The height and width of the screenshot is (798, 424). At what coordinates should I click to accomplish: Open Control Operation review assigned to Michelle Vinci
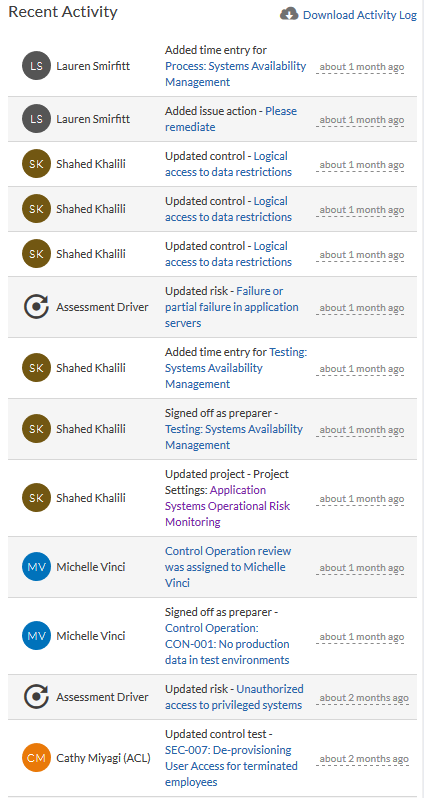pos(228,567)
